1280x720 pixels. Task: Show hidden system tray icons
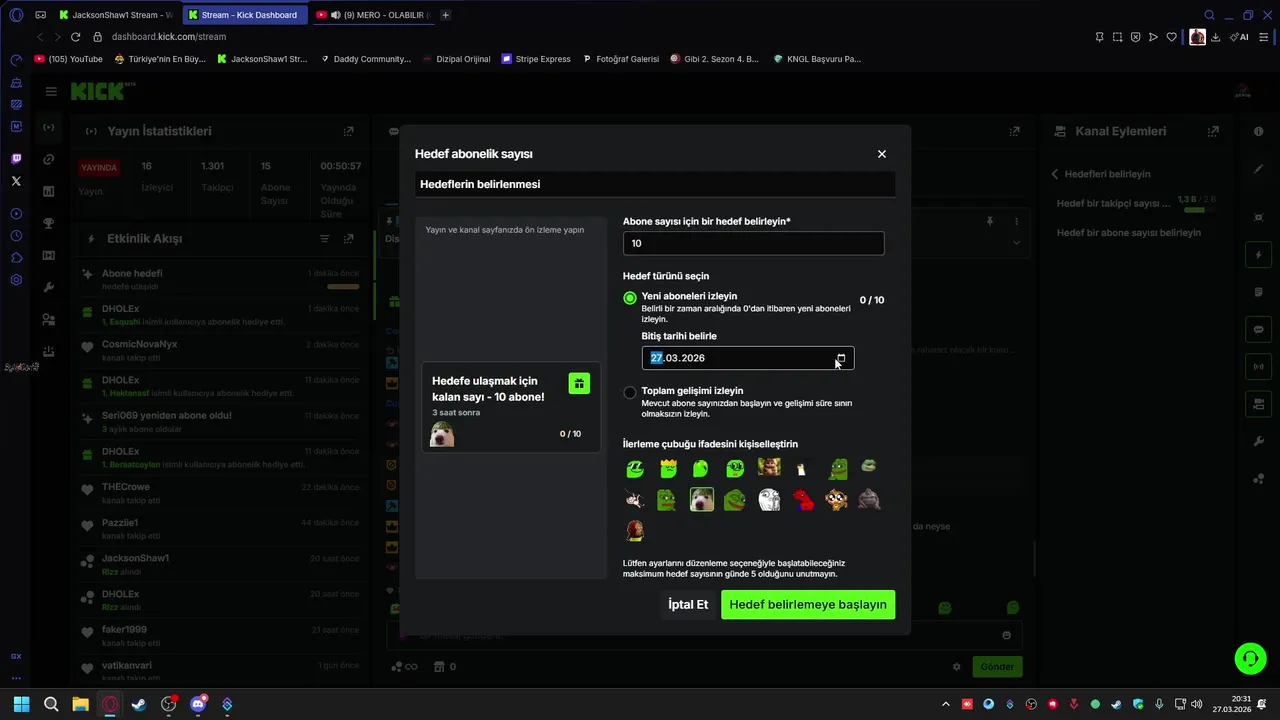click(946, 704)
